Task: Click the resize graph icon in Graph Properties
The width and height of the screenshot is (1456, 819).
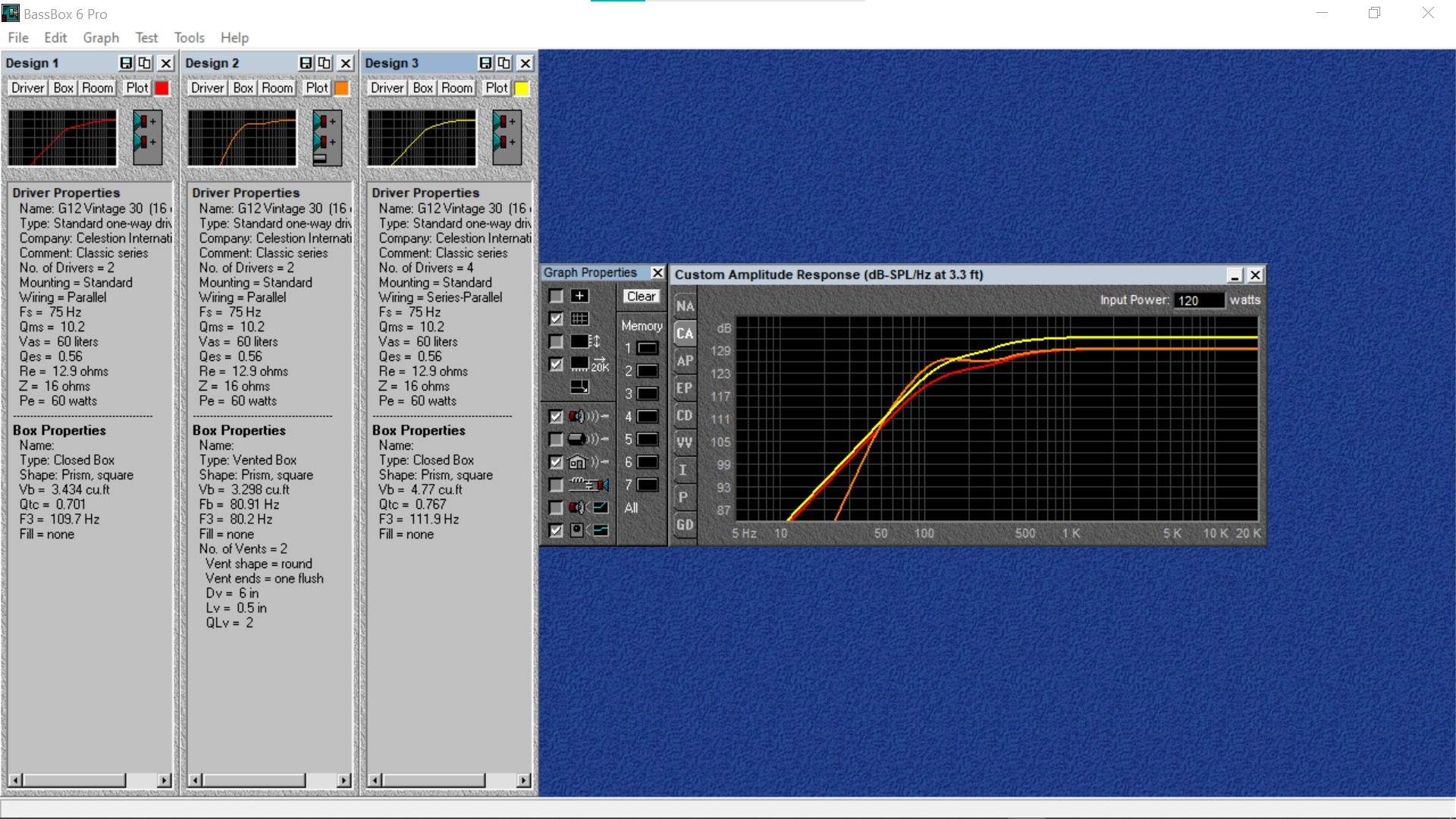Action: 579,387
